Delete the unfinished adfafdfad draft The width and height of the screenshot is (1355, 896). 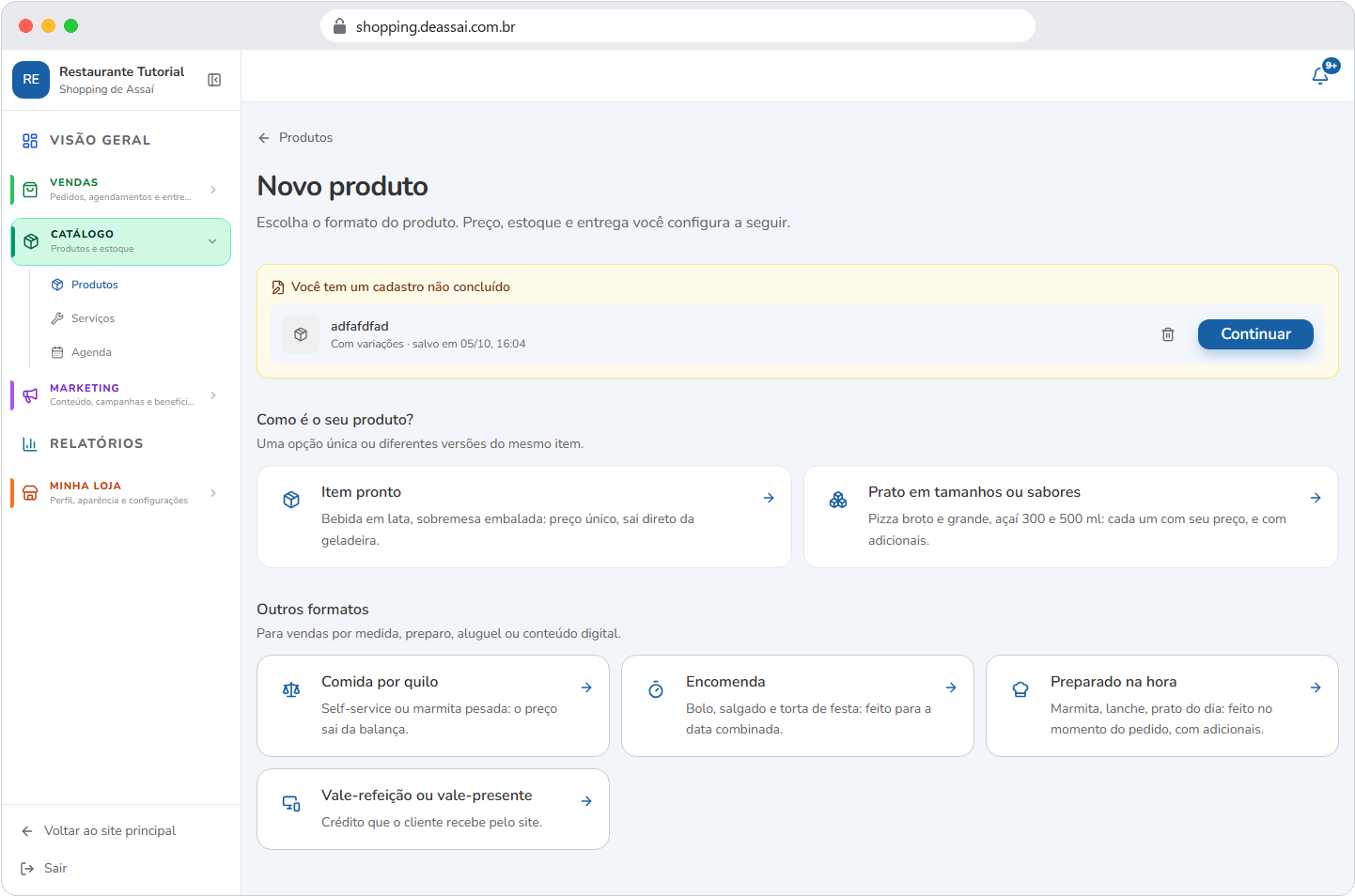1168,334
